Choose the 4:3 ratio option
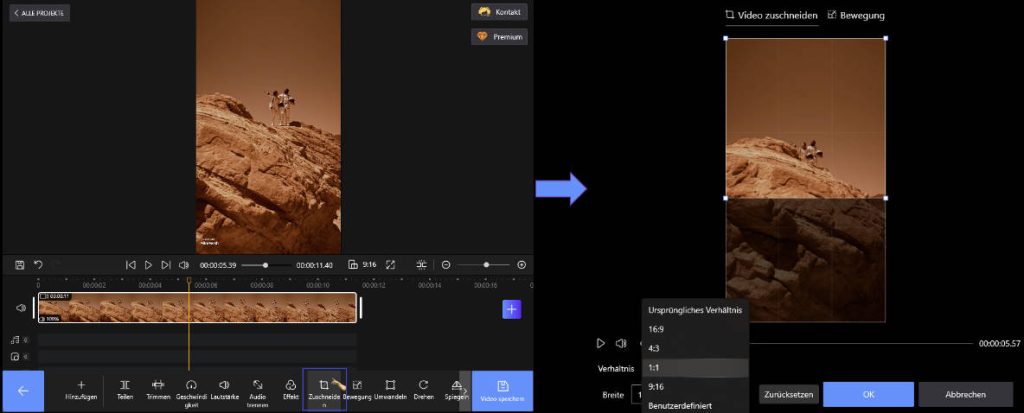This screenshot has width=1024, height=413. click(695, 348)
